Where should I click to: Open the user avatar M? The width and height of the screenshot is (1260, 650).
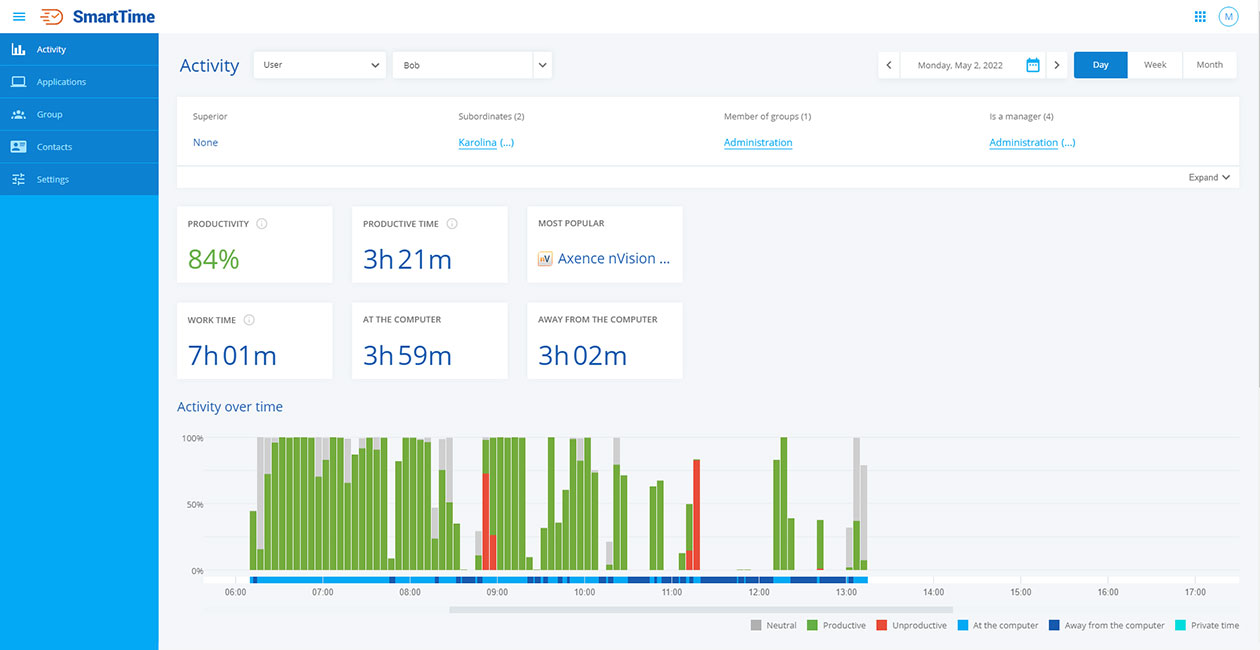(1228, 17)
